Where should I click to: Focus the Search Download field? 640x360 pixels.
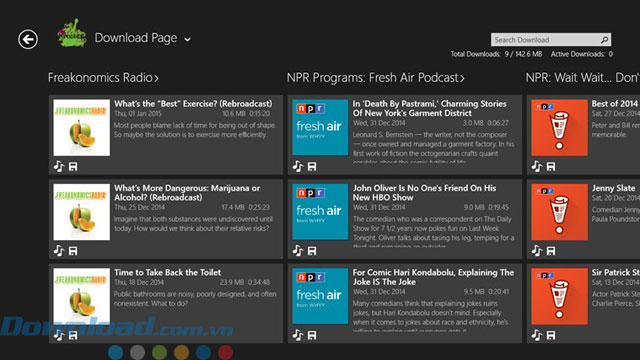[551, 40]
